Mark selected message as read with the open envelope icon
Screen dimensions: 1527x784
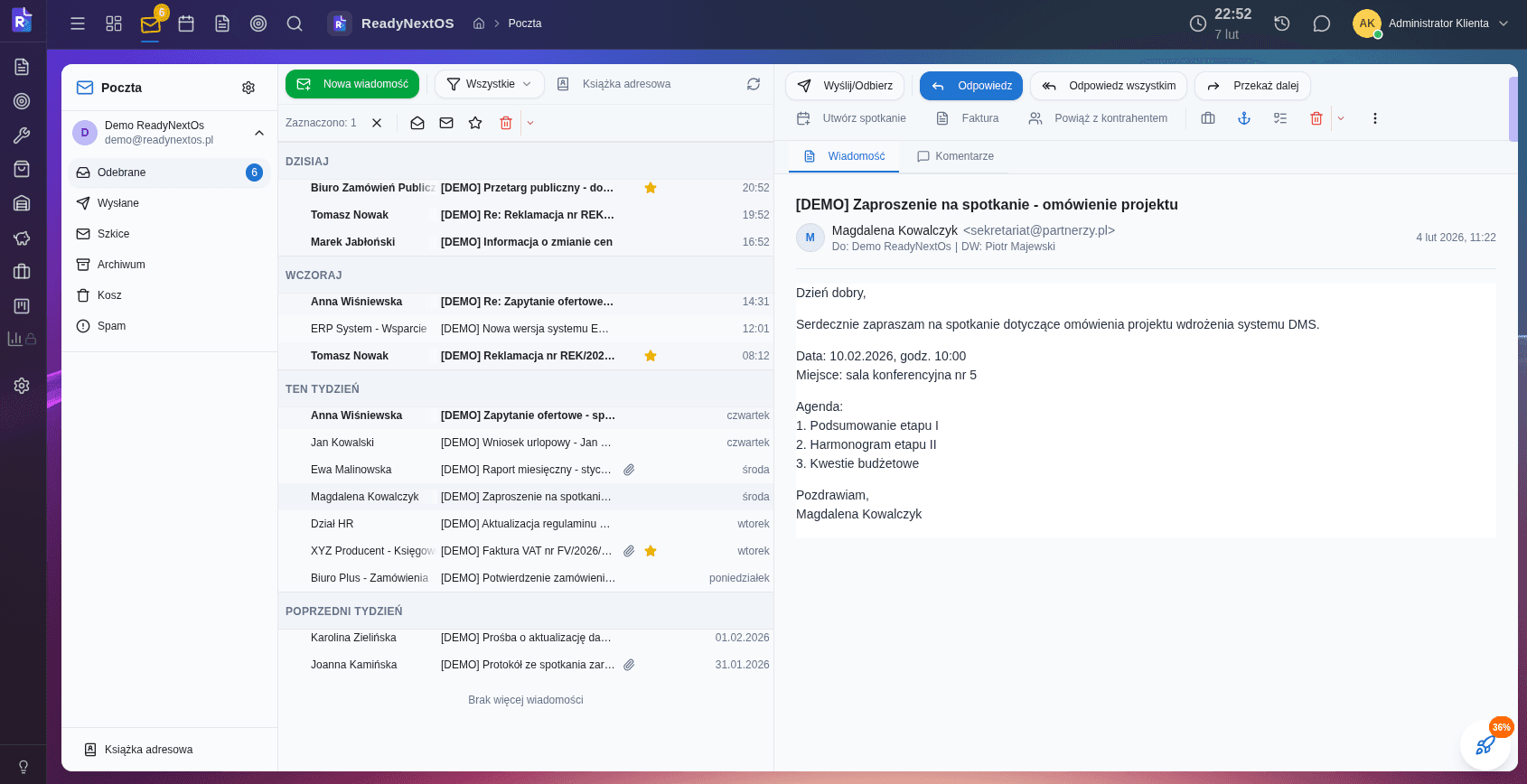coord(417,123)
